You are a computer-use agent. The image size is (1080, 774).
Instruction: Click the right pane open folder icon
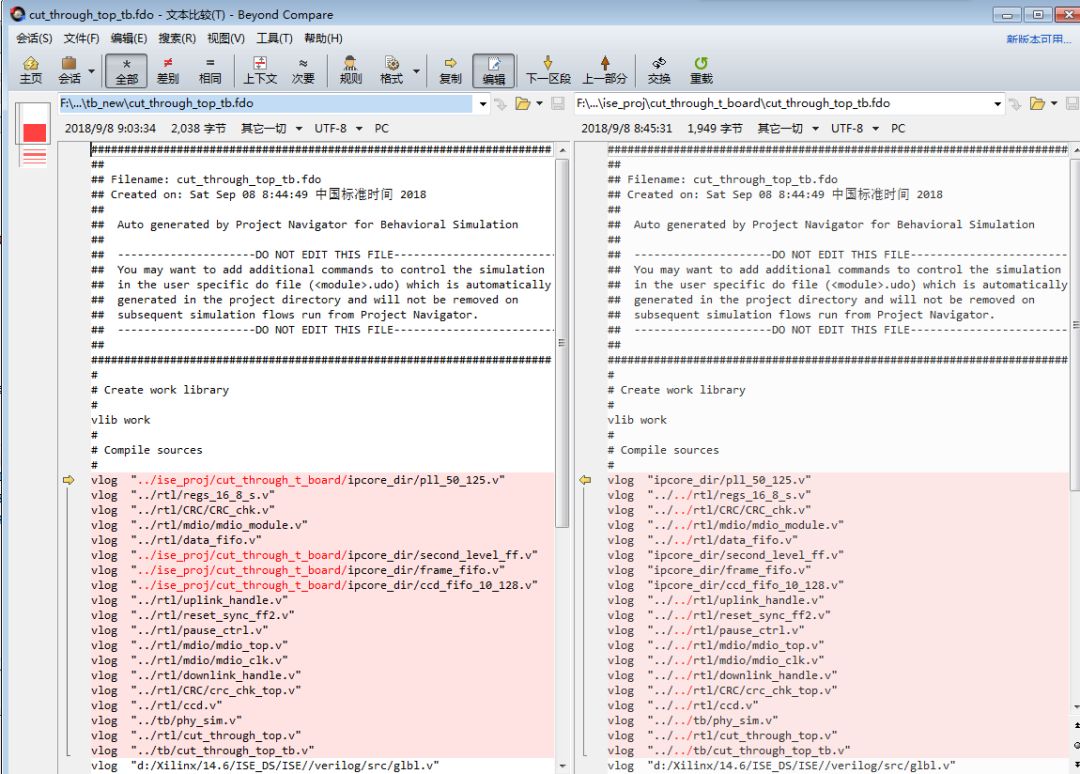point(1037,104)
